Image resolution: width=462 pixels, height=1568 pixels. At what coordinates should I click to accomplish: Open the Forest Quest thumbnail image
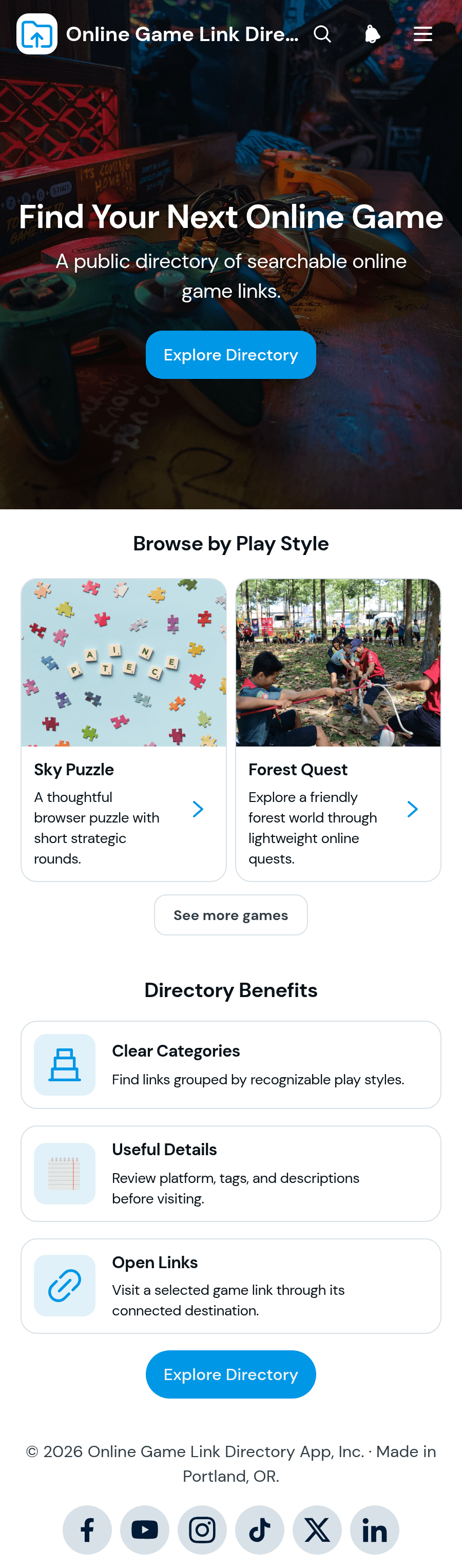338,662
